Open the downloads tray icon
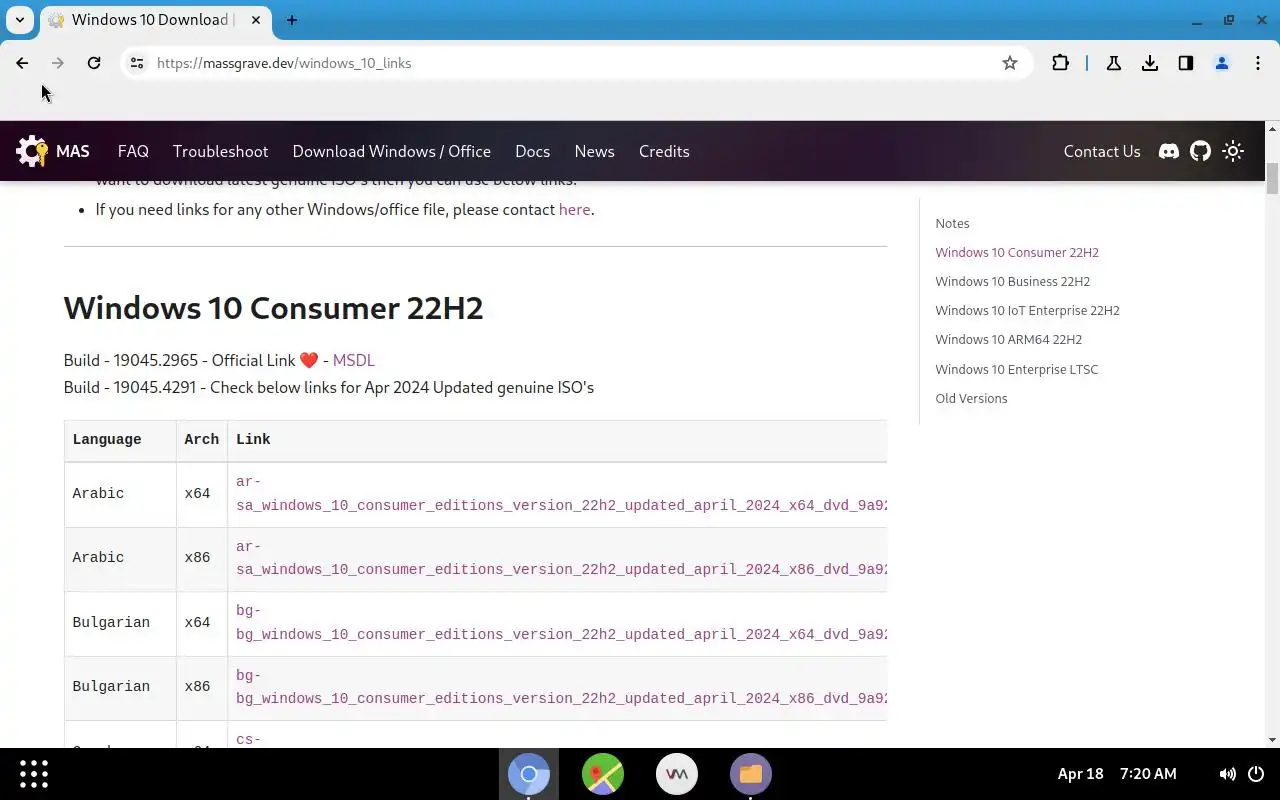The height and width of the screenshot is (800, 1280). click(x=1150, y=63)
